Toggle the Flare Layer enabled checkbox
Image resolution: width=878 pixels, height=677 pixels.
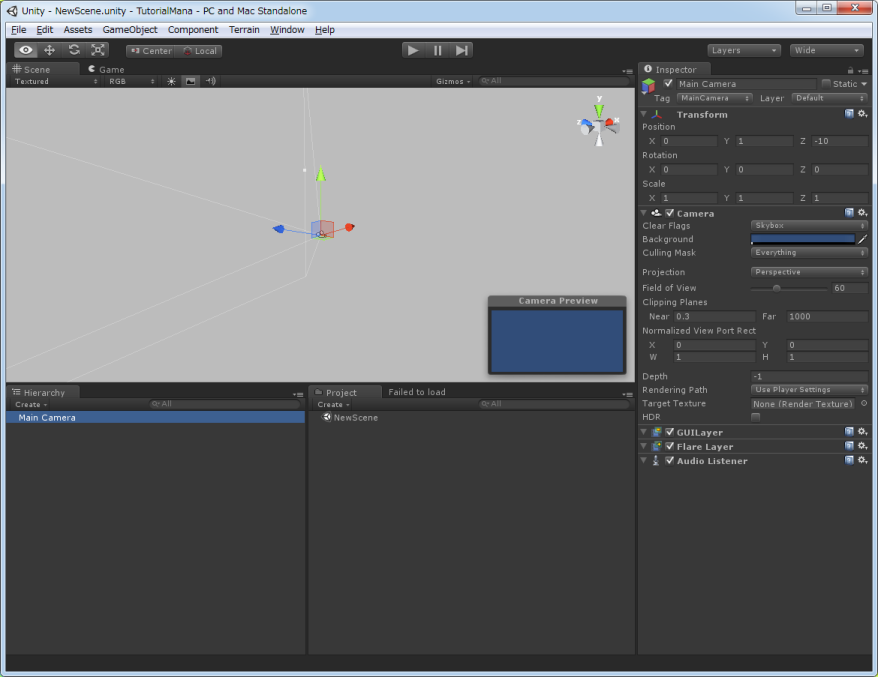click(x=670, y=446)
